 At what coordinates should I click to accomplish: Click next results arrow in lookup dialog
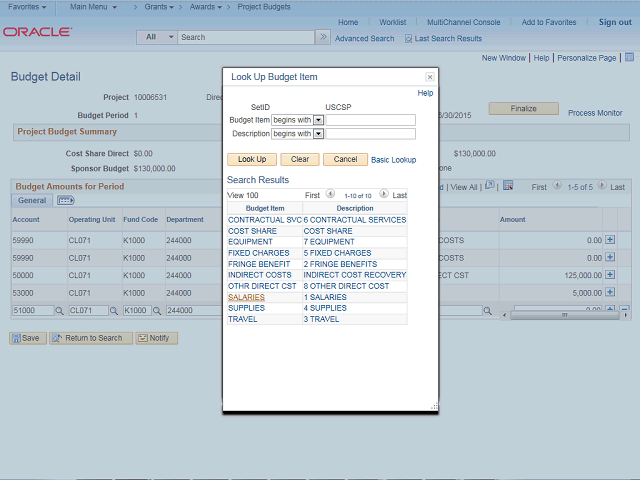383,194
